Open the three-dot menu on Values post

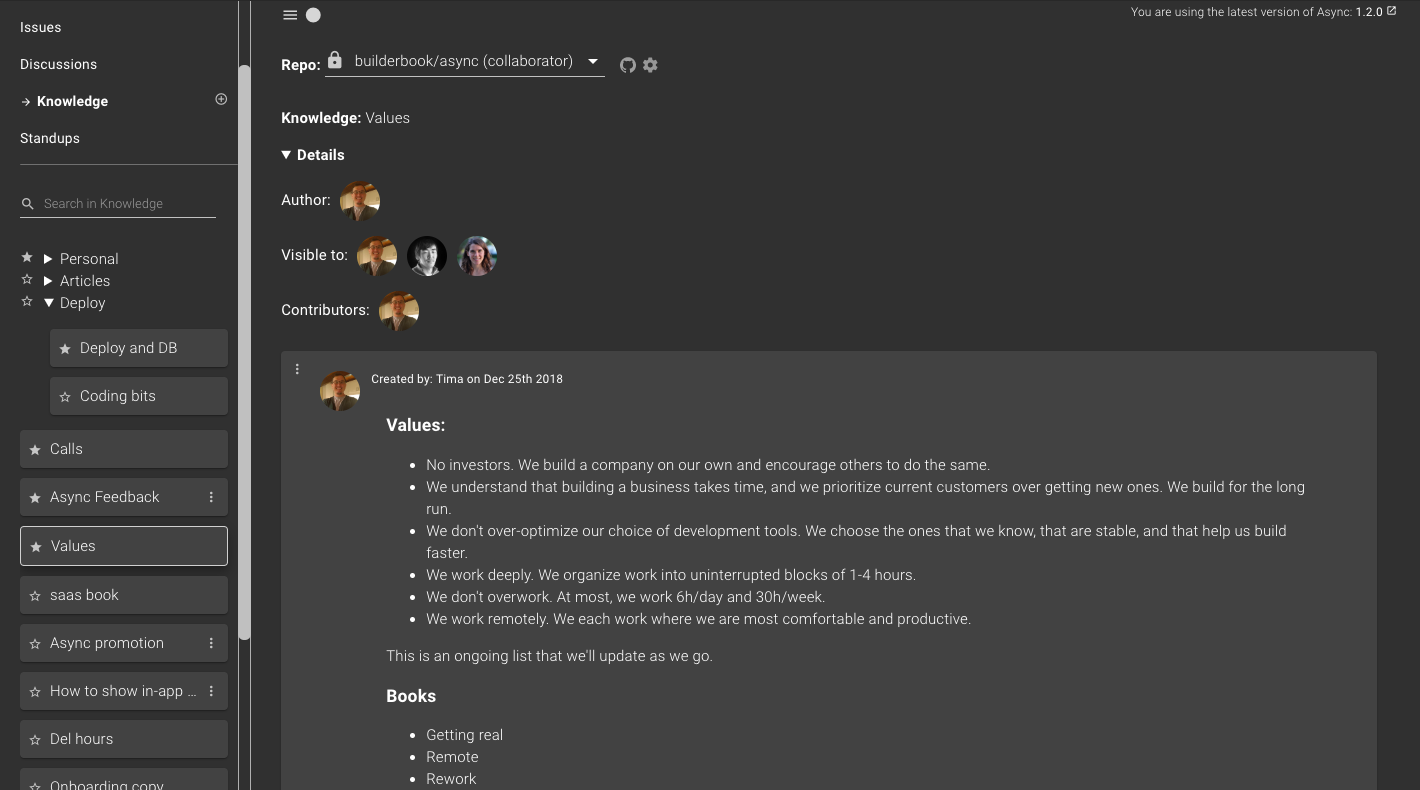(297, 369)
